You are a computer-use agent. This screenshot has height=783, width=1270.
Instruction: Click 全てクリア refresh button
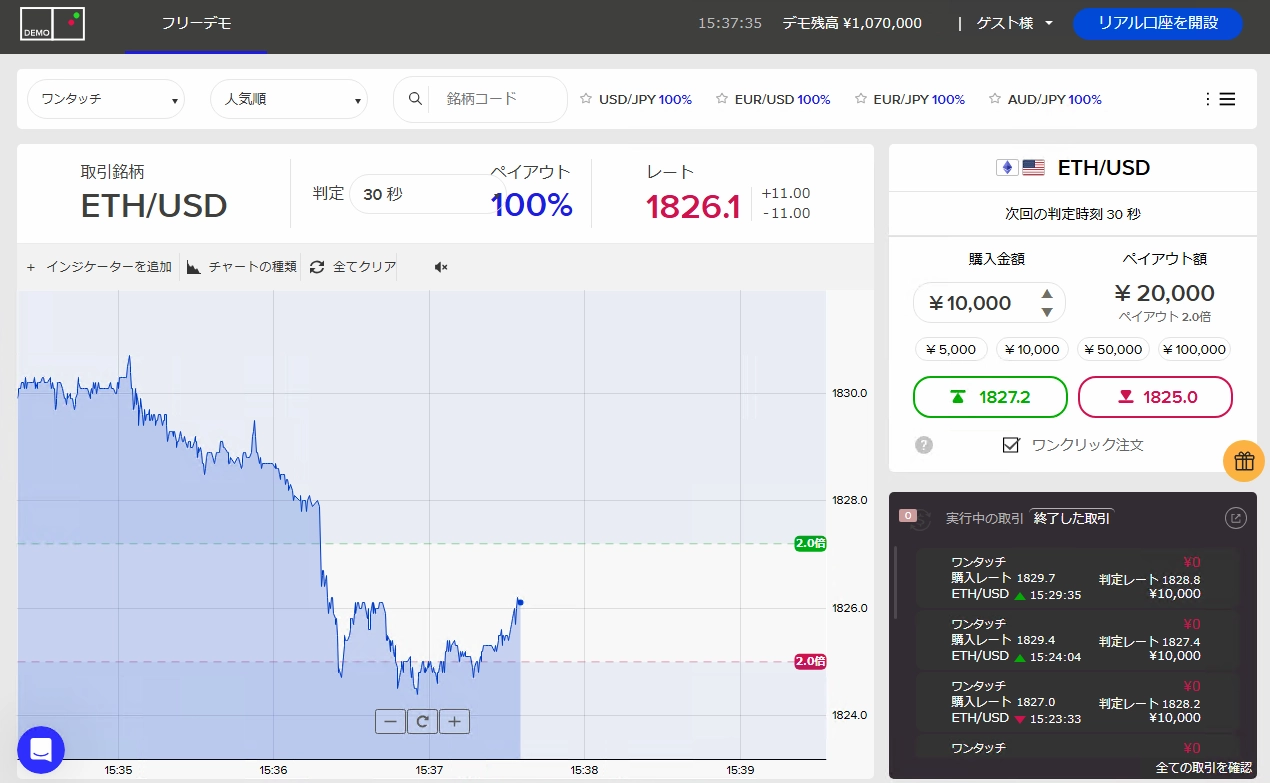tap(353, 267)
